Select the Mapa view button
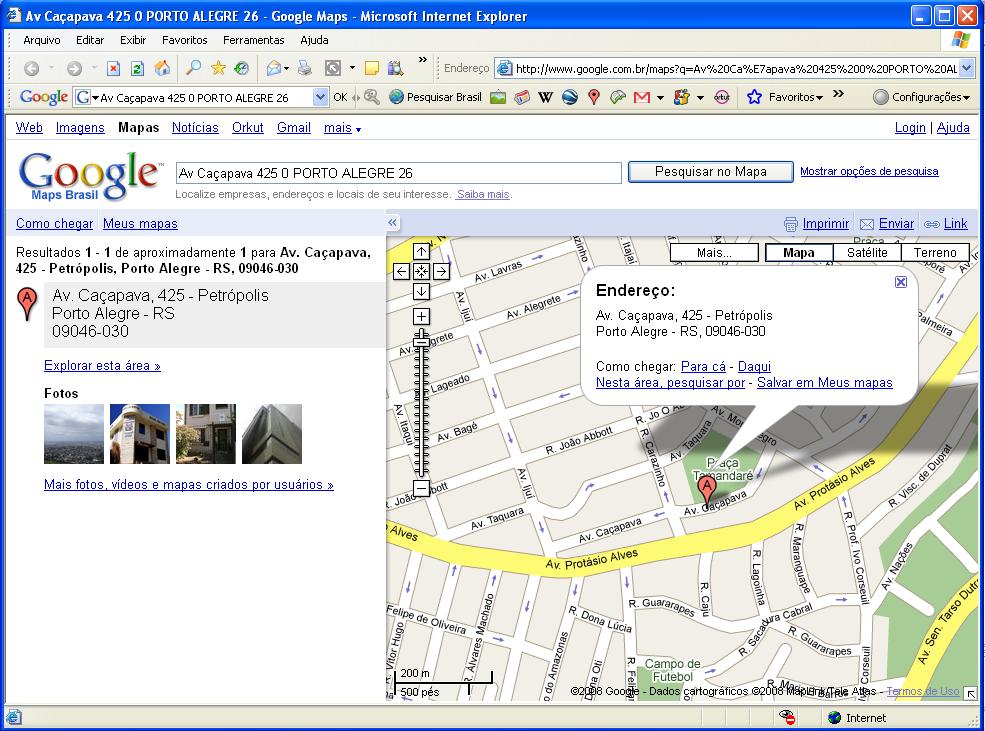This screenshot has width=985, height=731. coord(799,252)
